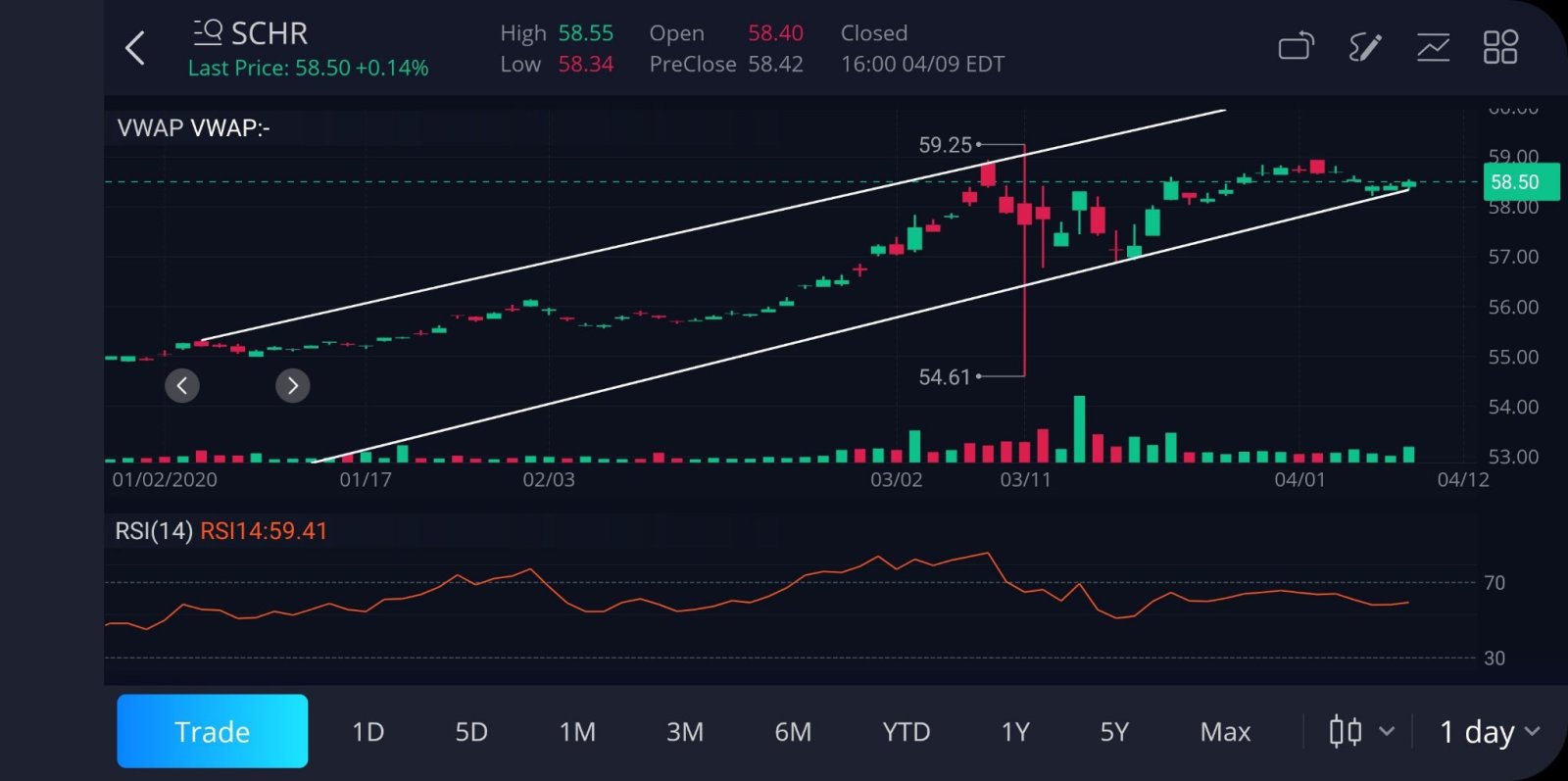Tap the RSI(14) indicator label
Image resolution: width=1568 pixels, height=781 pixels.
click(154, 531)
